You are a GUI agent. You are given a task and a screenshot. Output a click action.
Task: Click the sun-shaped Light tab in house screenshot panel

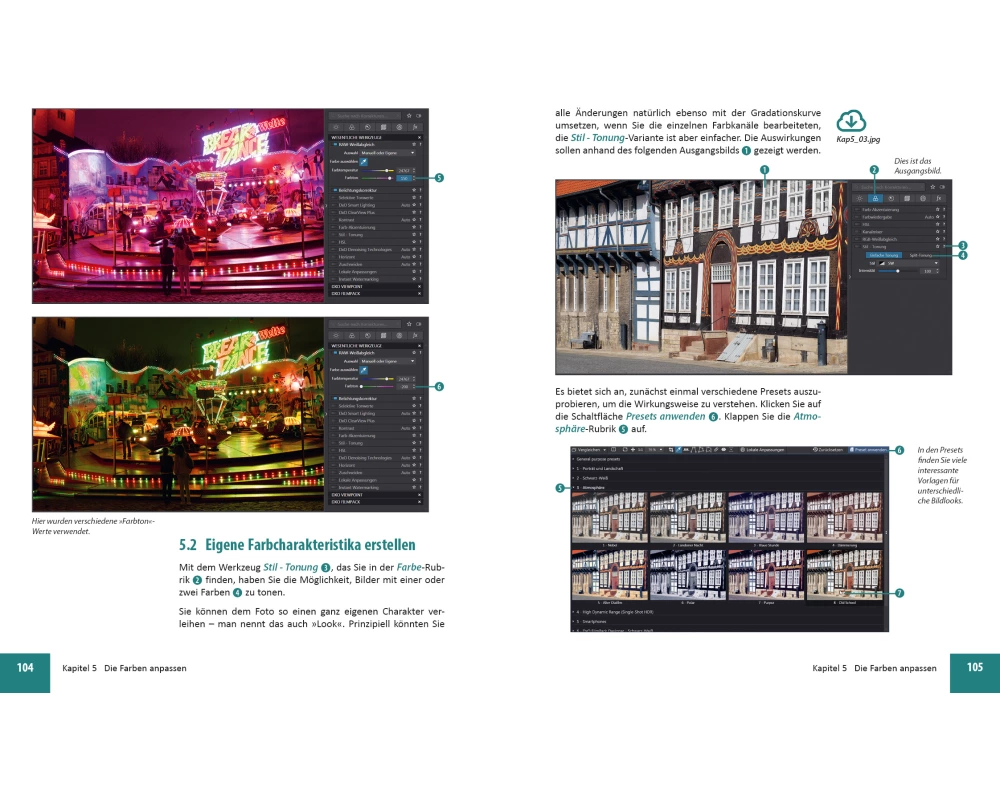[858, 198]
